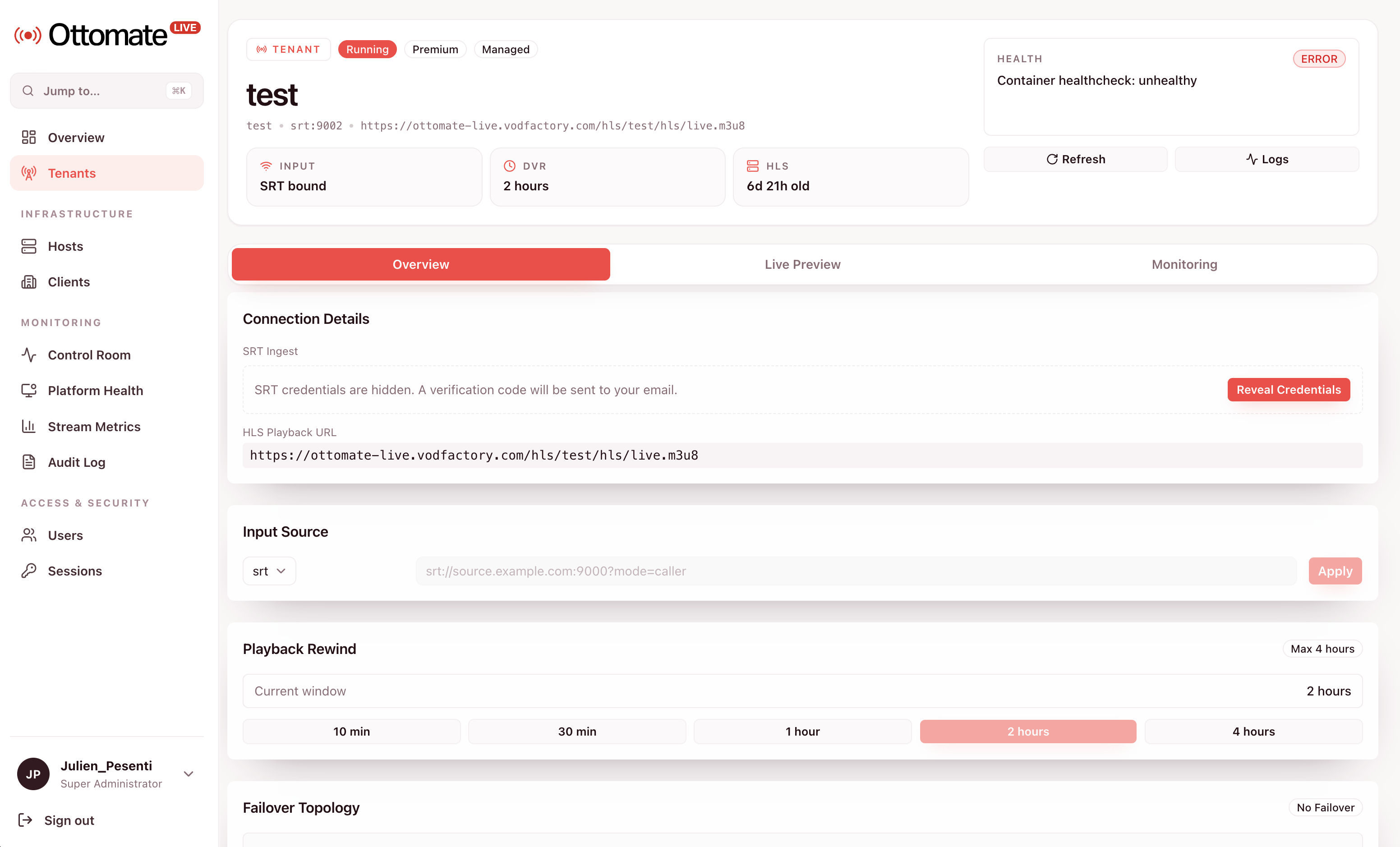Viewport: 1400px width, 847px height.
Task: Click the HLS Playback URL field
Action: [802, 456]
